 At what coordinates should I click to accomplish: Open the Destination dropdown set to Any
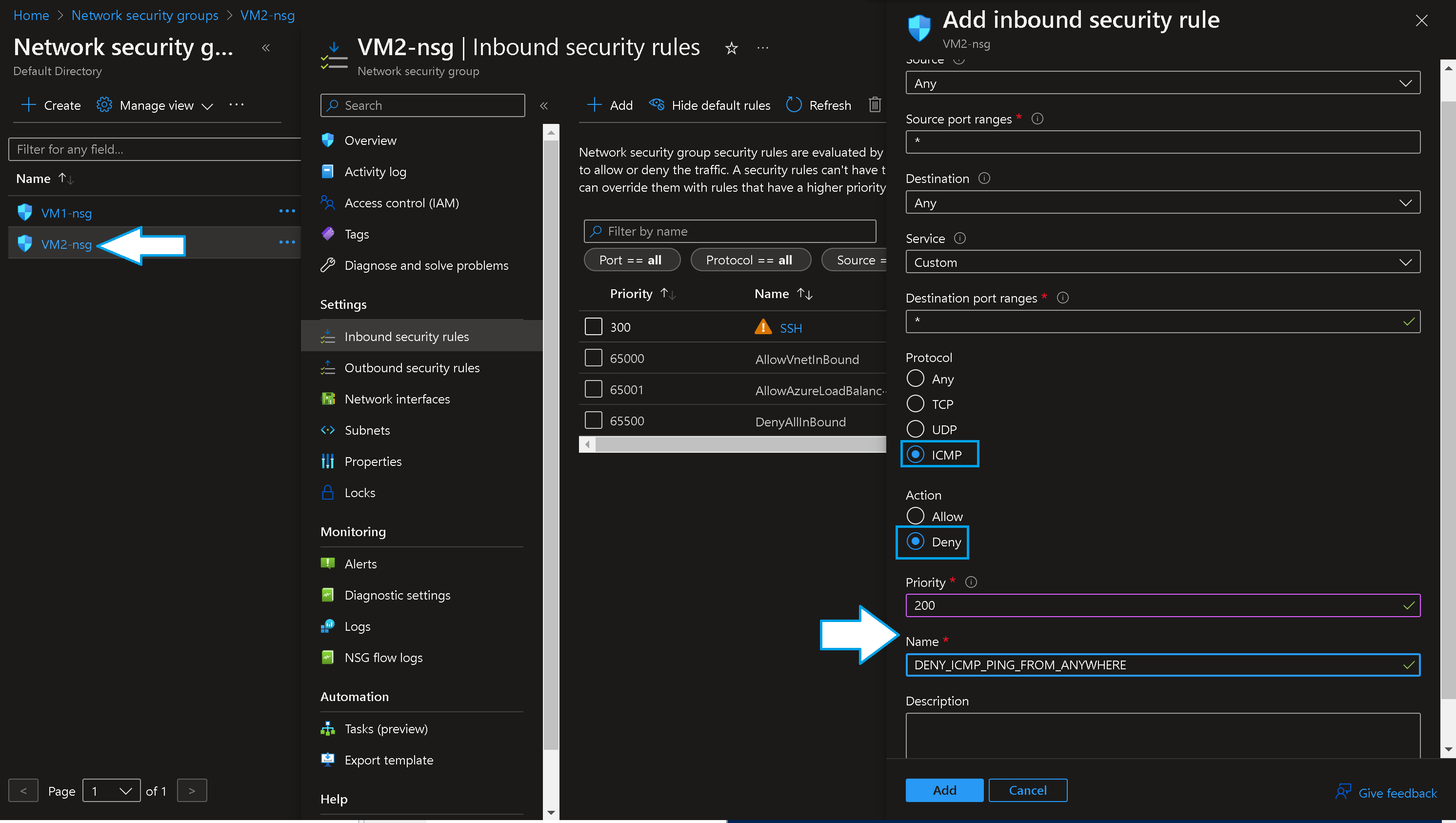(x=1163, y=202)
